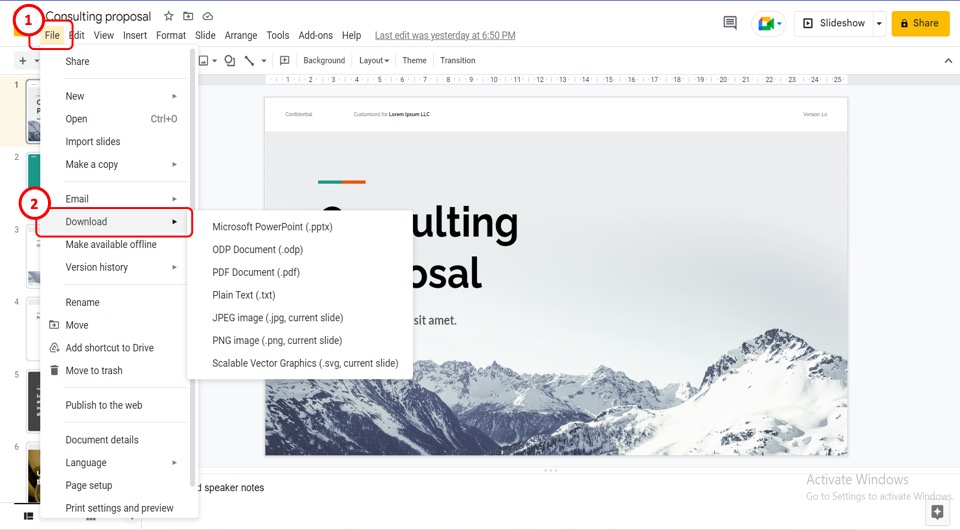The width and height of the screenshot is (960, 530).
Task: Star the Consulting proposal presentation
Action: [x=169, y=17]
